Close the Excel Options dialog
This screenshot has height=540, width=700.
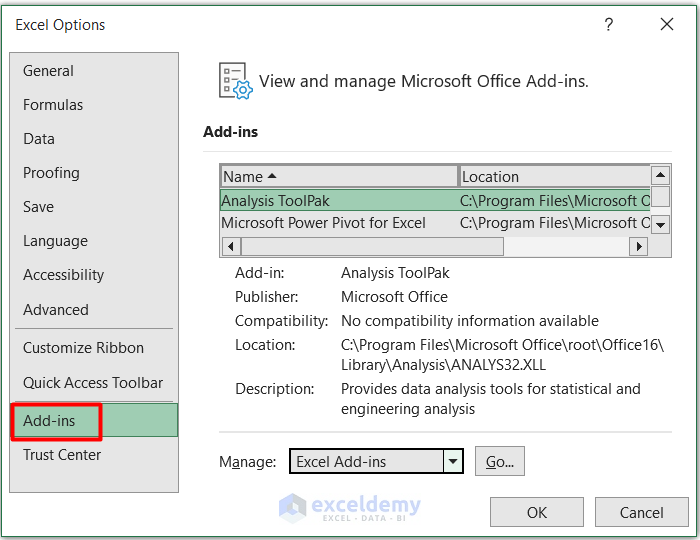coord(667,25)
